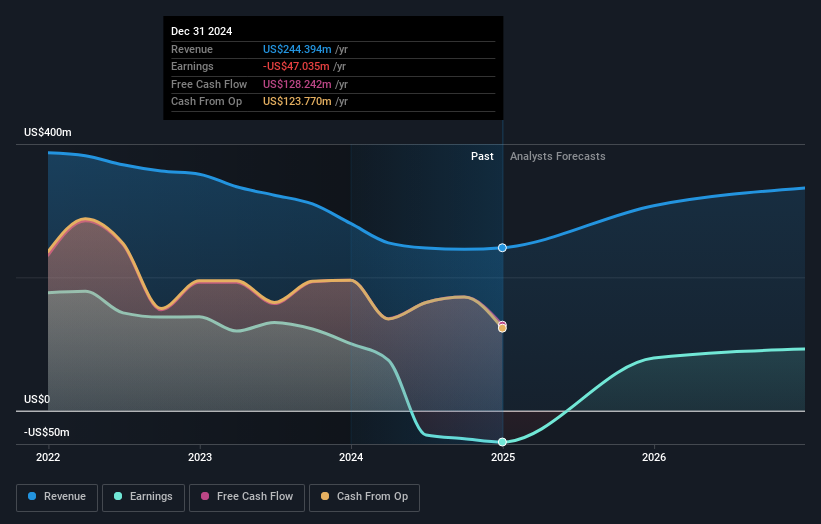821x524 pixels.
Task: Toggle the Free Cash Flow legend button
Action: [247, 497]
